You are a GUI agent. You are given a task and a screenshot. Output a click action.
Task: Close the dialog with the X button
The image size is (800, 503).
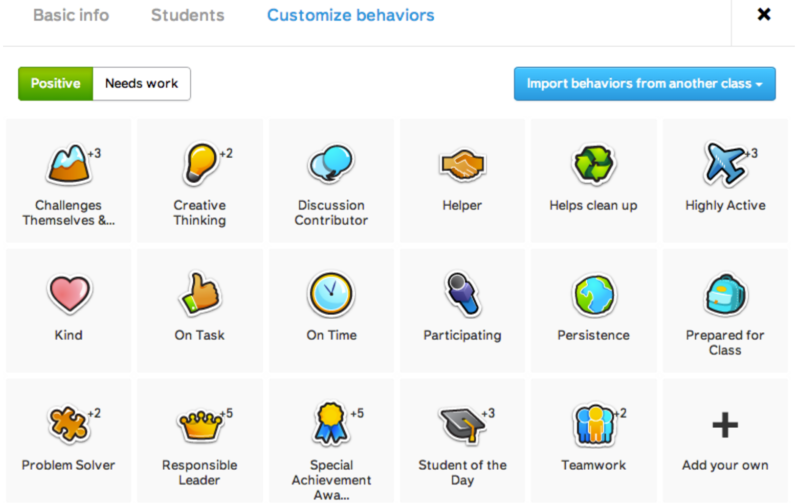pyautogui.click(x=764, y=15)
